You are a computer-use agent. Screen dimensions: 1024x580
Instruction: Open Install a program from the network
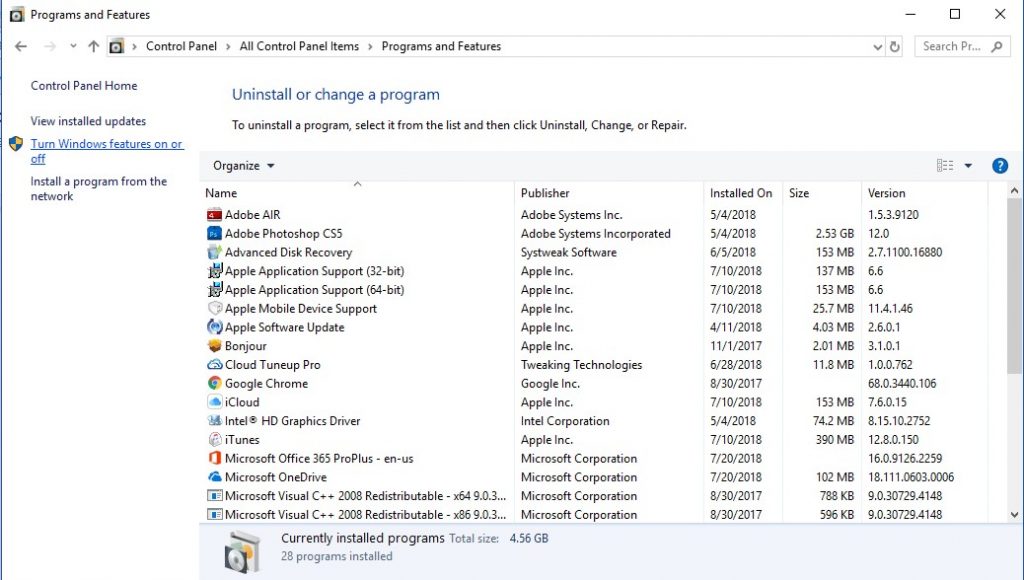coord(99,189)
